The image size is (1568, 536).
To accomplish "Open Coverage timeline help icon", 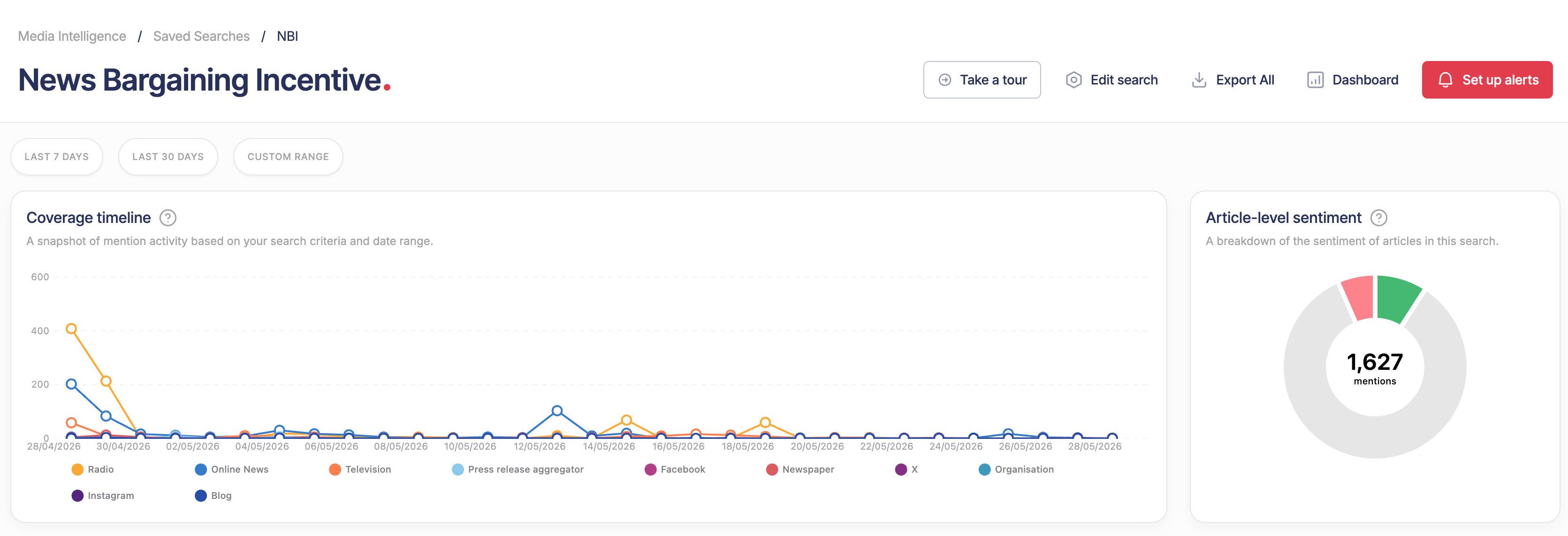I will point(168,217).
